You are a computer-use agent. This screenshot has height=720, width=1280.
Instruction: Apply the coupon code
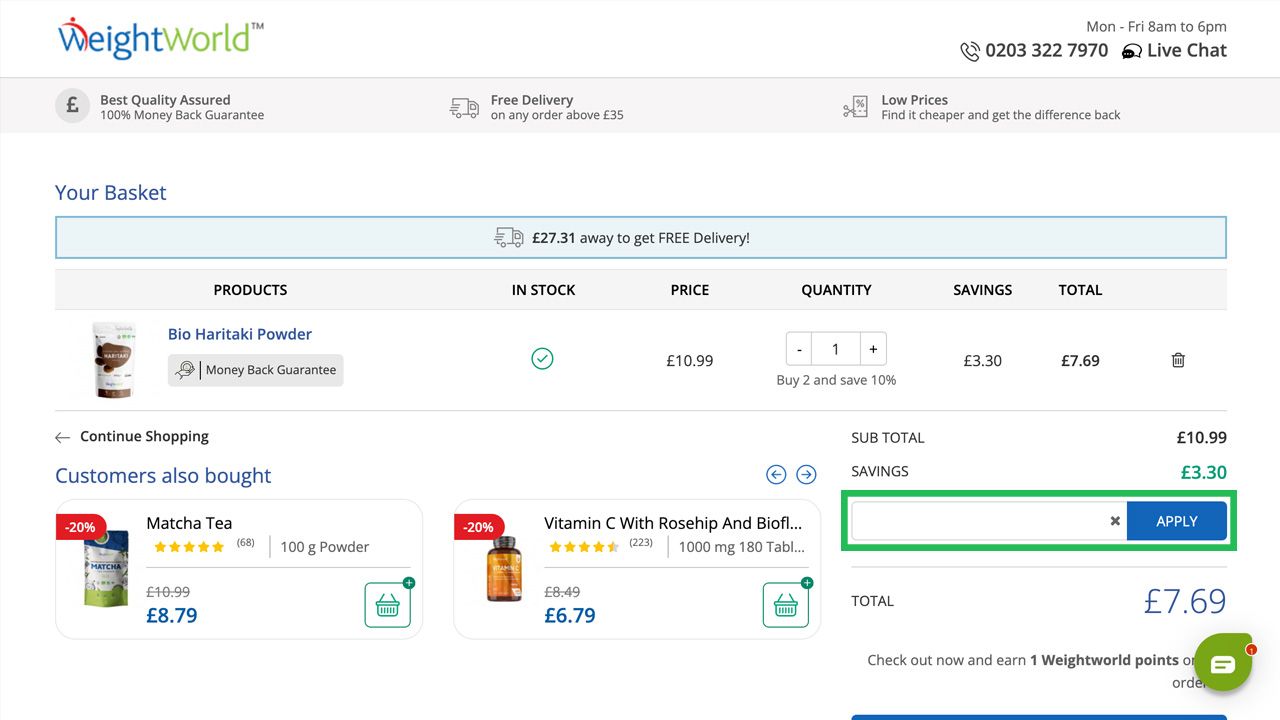click(x=1176, y=521)
